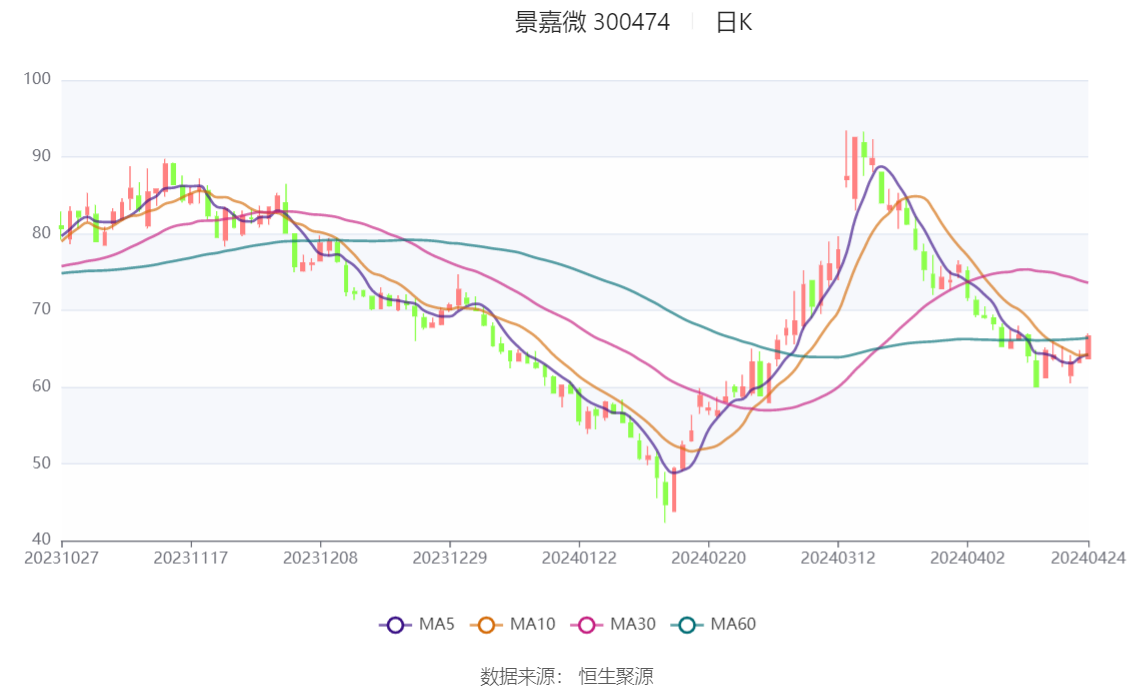Toggle the MA30 legend series
Screen dimensions: 1134x689
613,624
